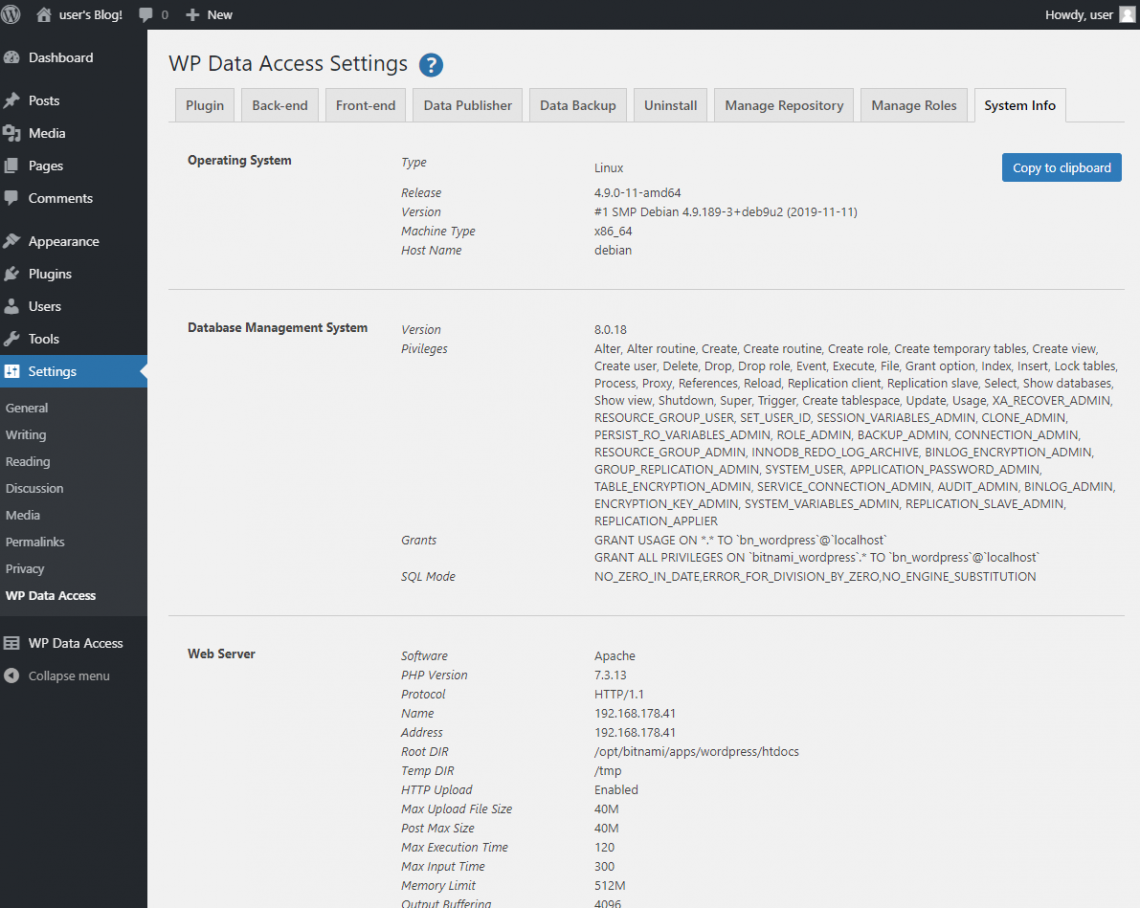Open the Manage Roles tab
Screen dimensions: 1140x908
click(913, 104)
